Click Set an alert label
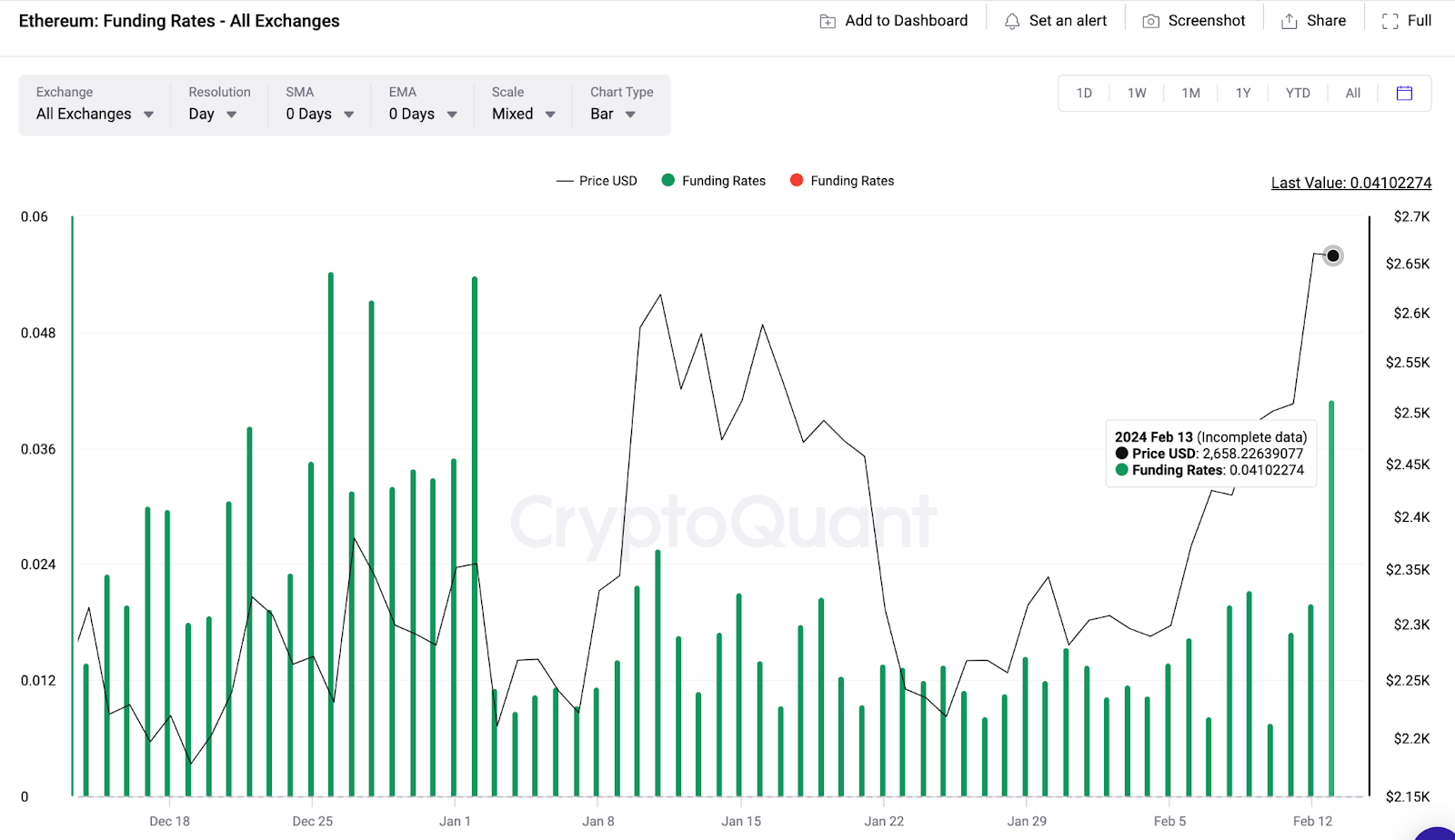The width and height of the screenshot is (1455, 840). point(1068,21)
